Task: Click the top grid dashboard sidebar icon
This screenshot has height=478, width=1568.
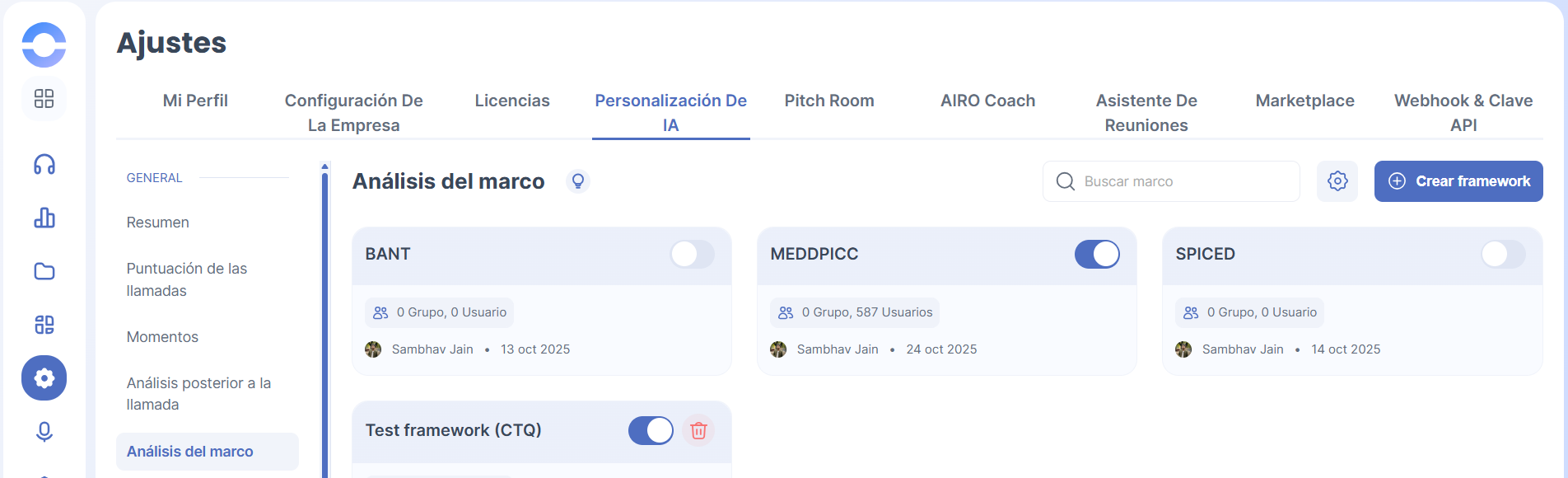Action: pyautogui.click(x=44, y=99)
